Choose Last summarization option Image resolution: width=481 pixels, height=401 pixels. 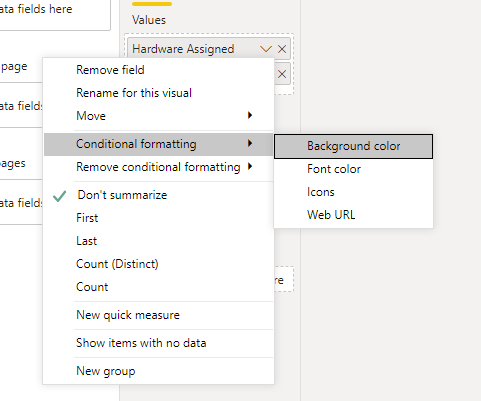pos(159,241)
